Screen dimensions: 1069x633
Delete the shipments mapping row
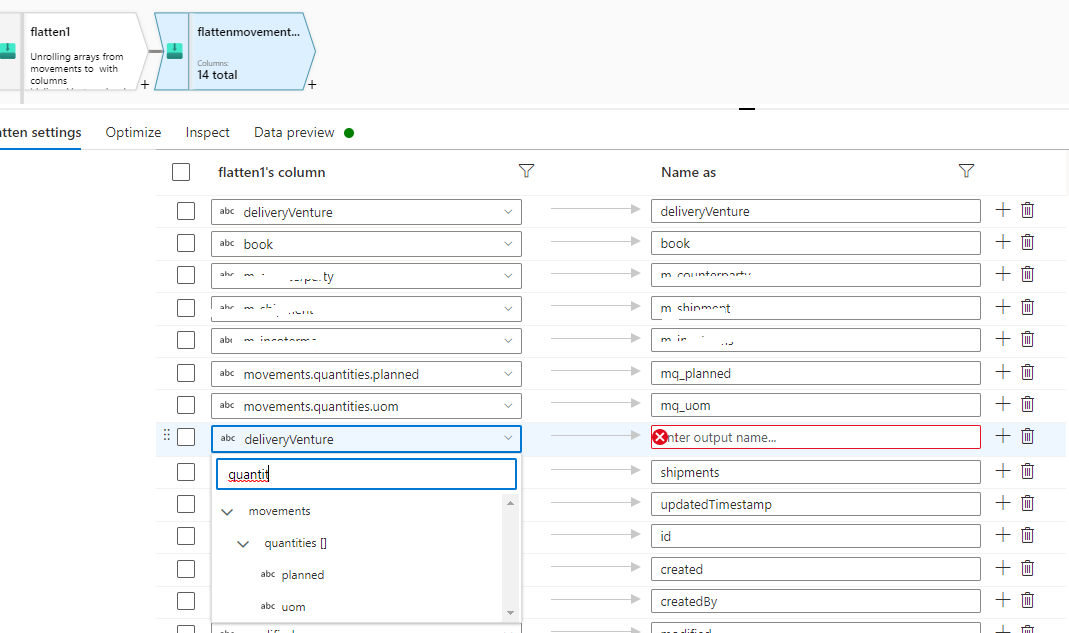tap(1027, 471)
